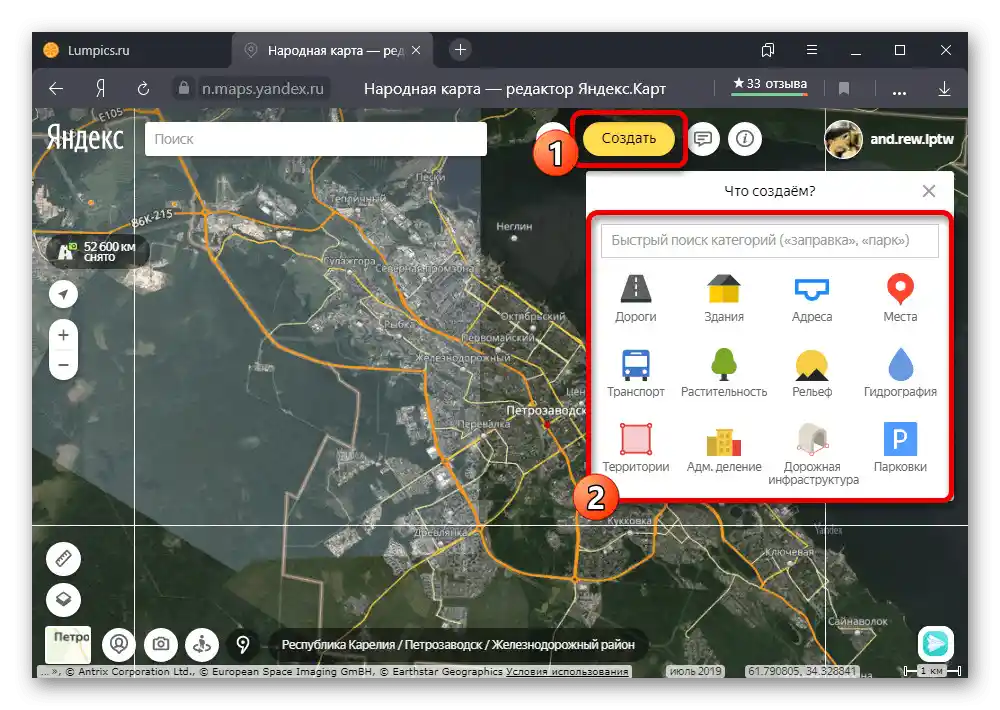The height and width of the screenshot is (710, 1000).
Task: Zoom out with the minus button
Action: click(63, 365)
